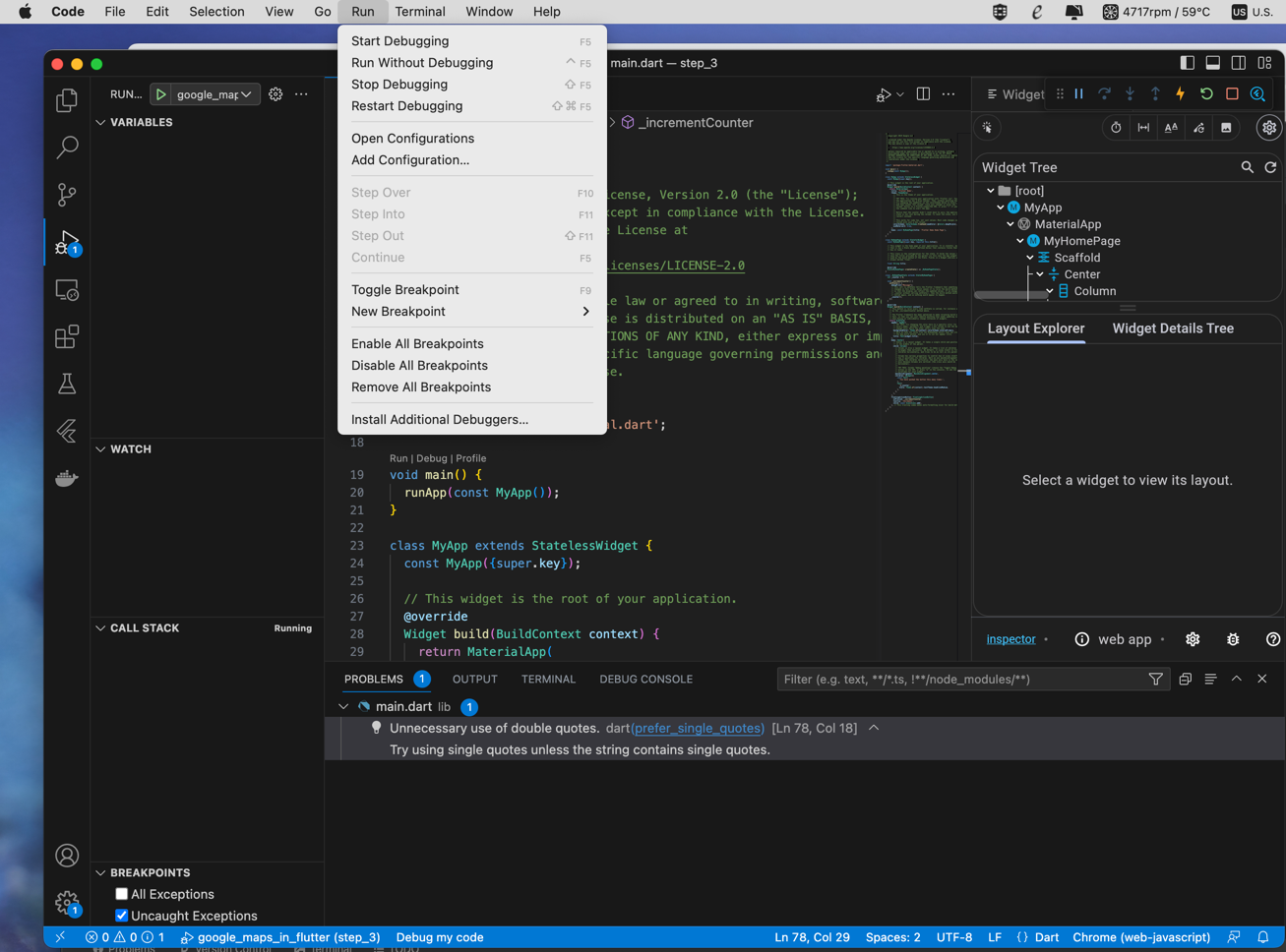Click in the Problems filter input field
Viewport: 1286px width, 952px height.
pos(959,680)
